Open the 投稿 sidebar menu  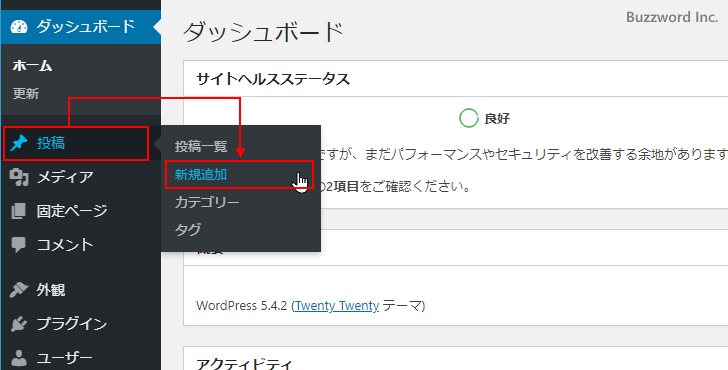coord(76,143)
